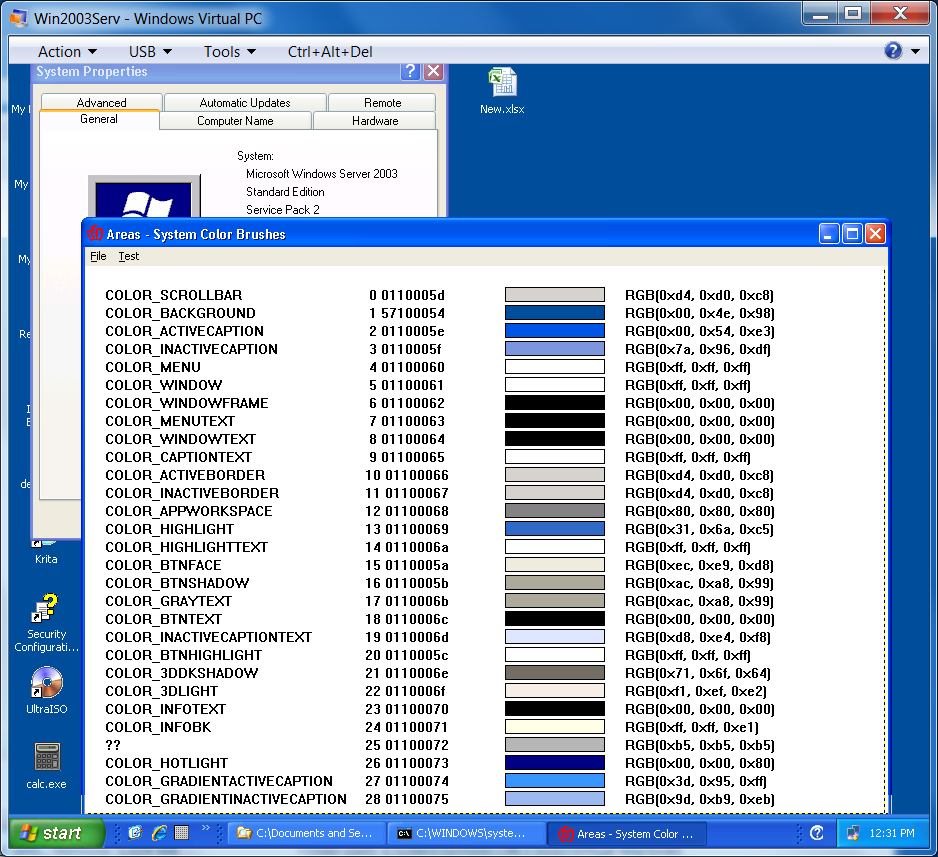Click the ?? label in row 25
The image size is (938, 857).
pos(112,745)
